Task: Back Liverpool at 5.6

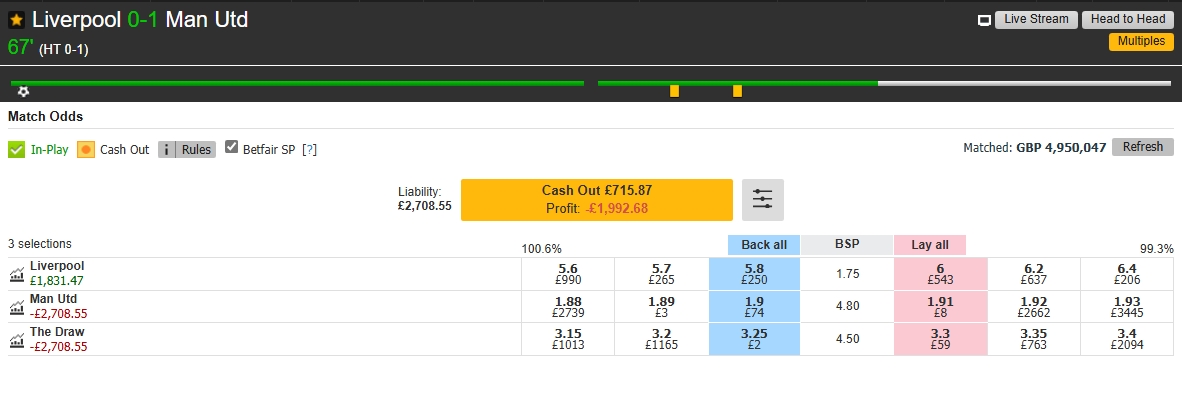Action: pos(568,274)
